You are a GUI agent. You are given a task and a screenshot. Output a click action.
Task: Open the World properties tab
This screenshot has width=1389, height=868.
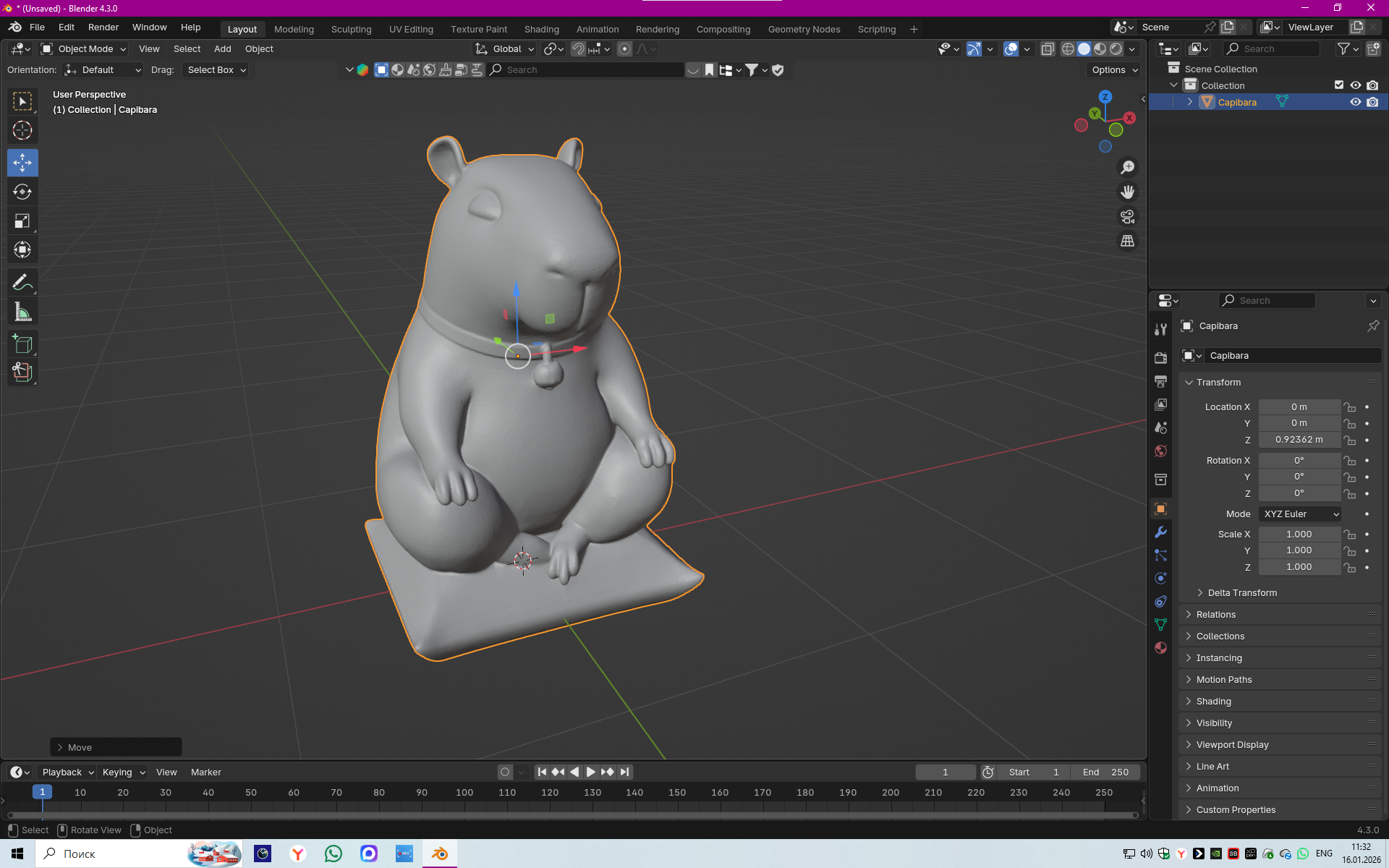[x=1160, y=451]
